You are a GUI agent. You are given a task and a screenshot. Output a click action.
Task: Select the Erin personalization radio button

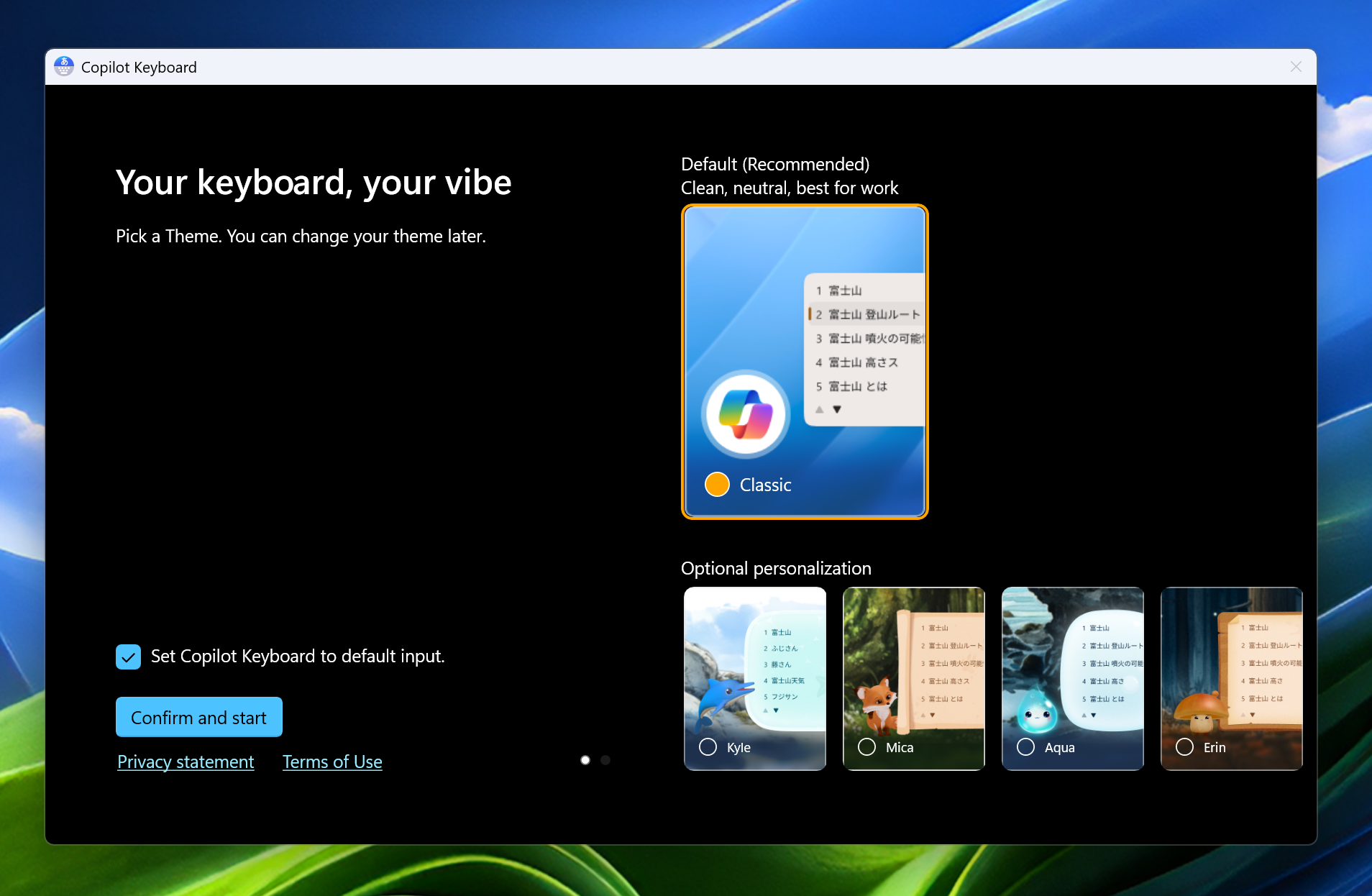tap(1184, 746)
